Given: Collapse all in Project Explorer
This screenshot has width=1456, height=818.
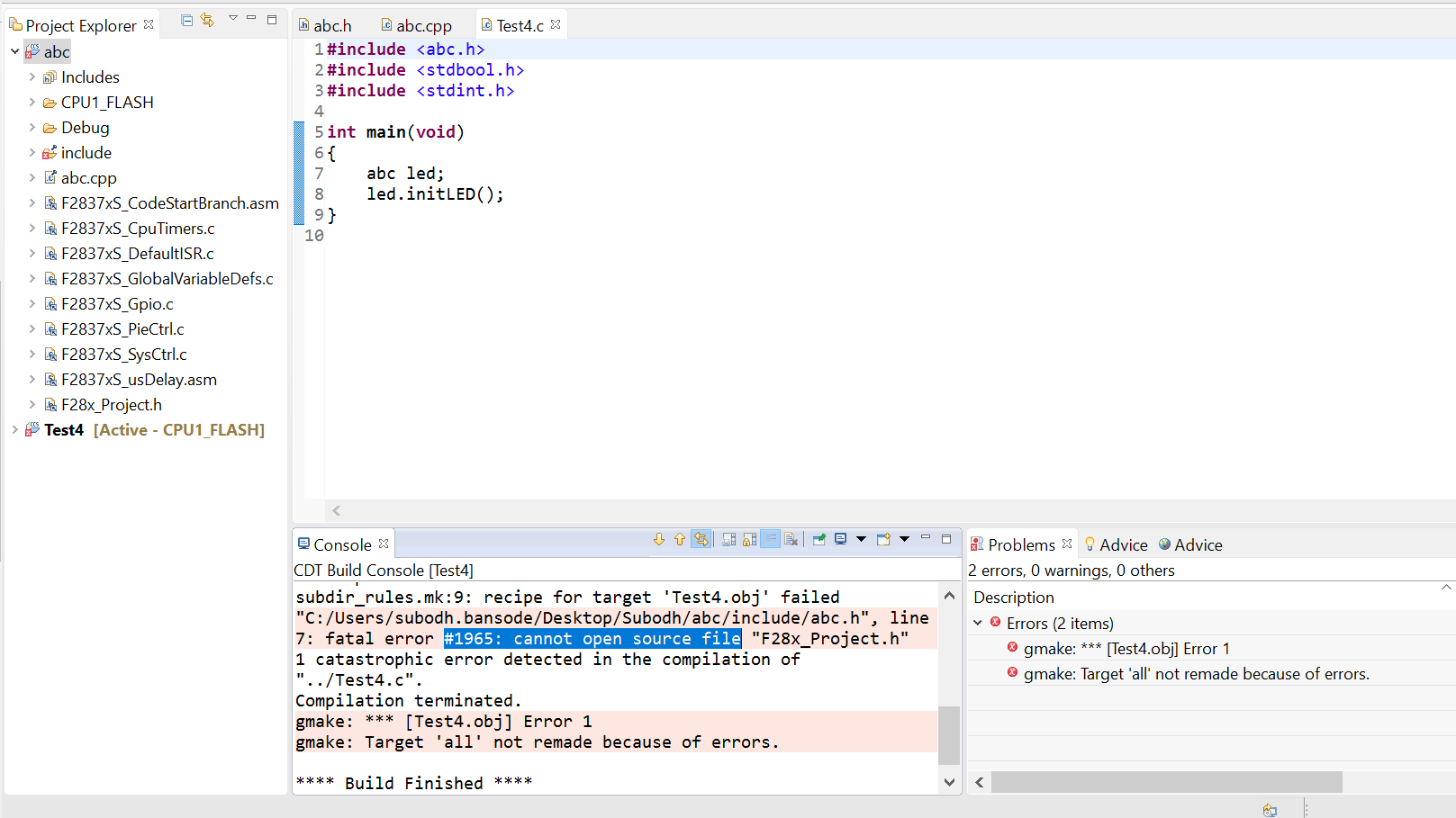Looking at the screenshot, I should [x=187, y=20].
